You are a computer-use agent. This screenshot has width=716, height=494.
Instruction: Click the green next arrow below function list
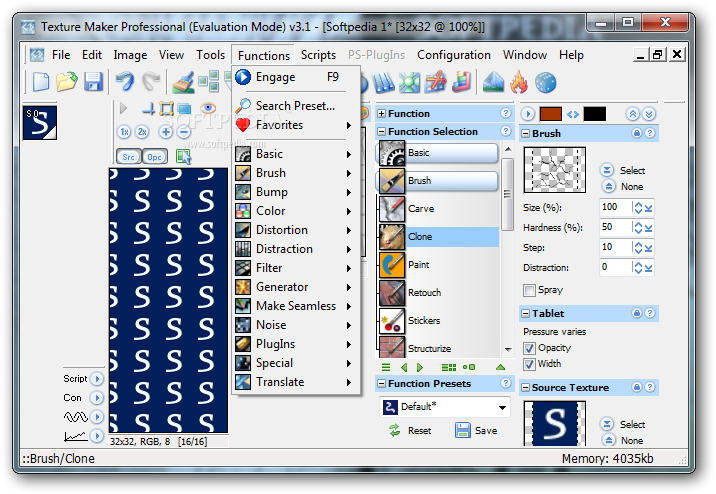(x=420, y=367)
